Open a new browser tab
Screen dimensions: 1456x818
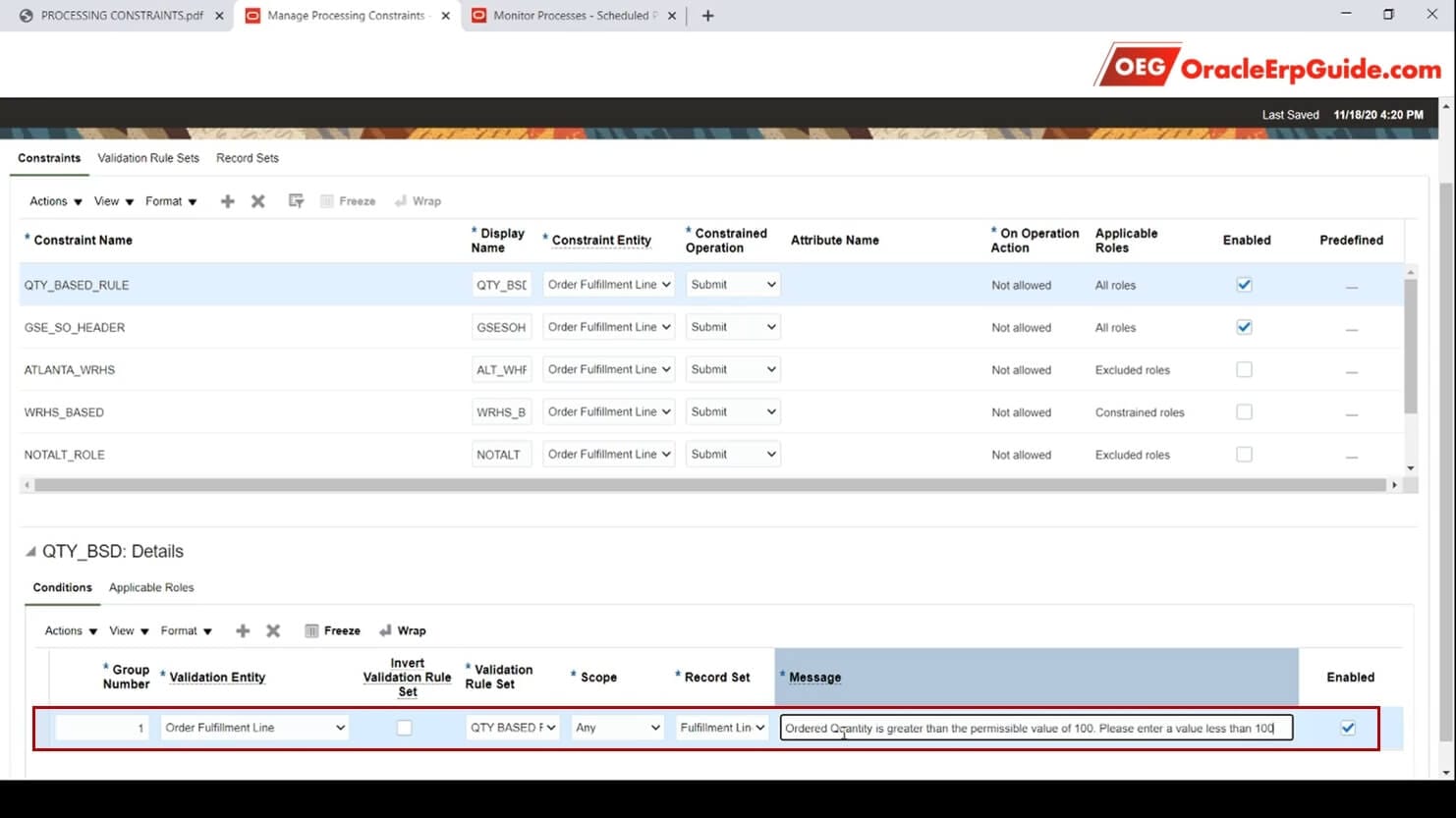(707, 16)
